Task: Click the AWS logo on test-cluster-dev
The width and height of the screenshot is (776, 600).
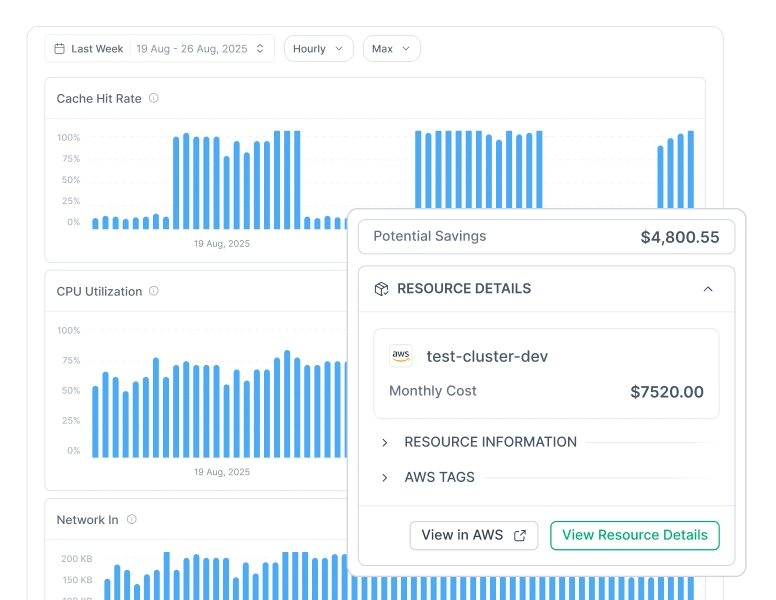Action: pyautogui.click(x=400, y=355)
